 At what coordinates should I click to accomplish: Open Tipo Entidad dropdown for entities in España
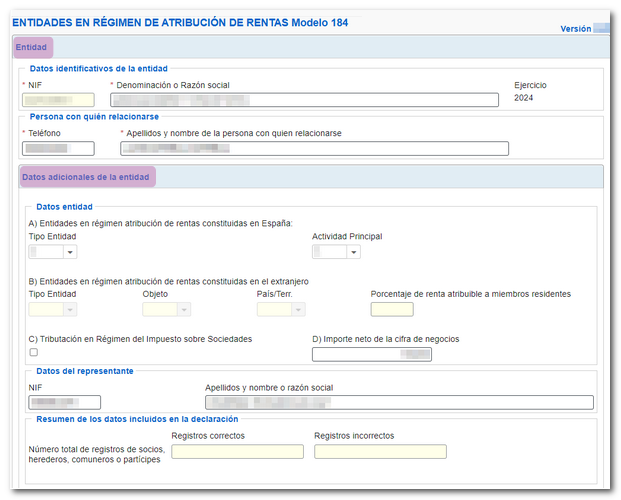coord(53,252)
